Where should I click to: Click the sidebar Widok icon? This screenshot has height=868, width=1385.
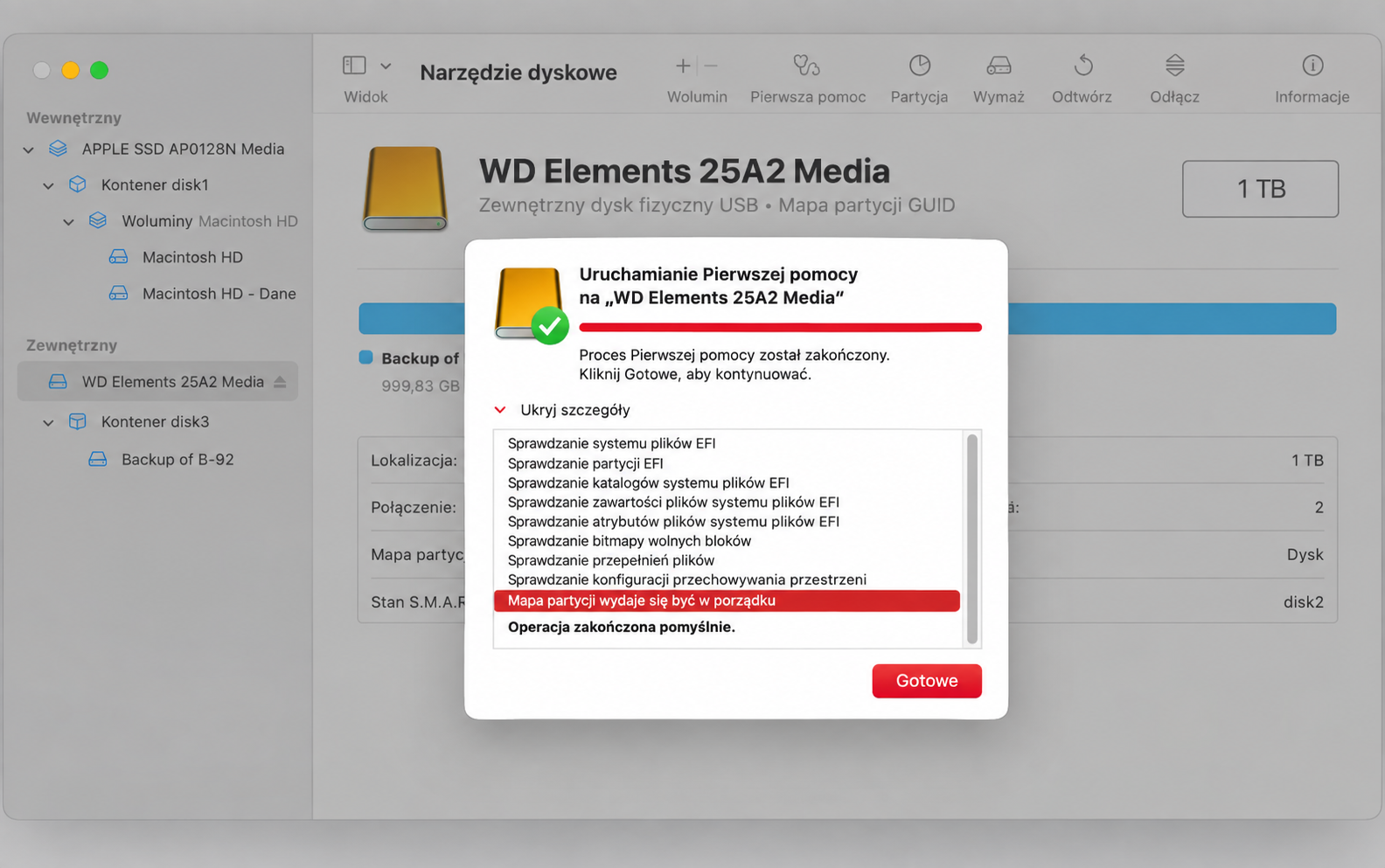[x=354, y=66]
